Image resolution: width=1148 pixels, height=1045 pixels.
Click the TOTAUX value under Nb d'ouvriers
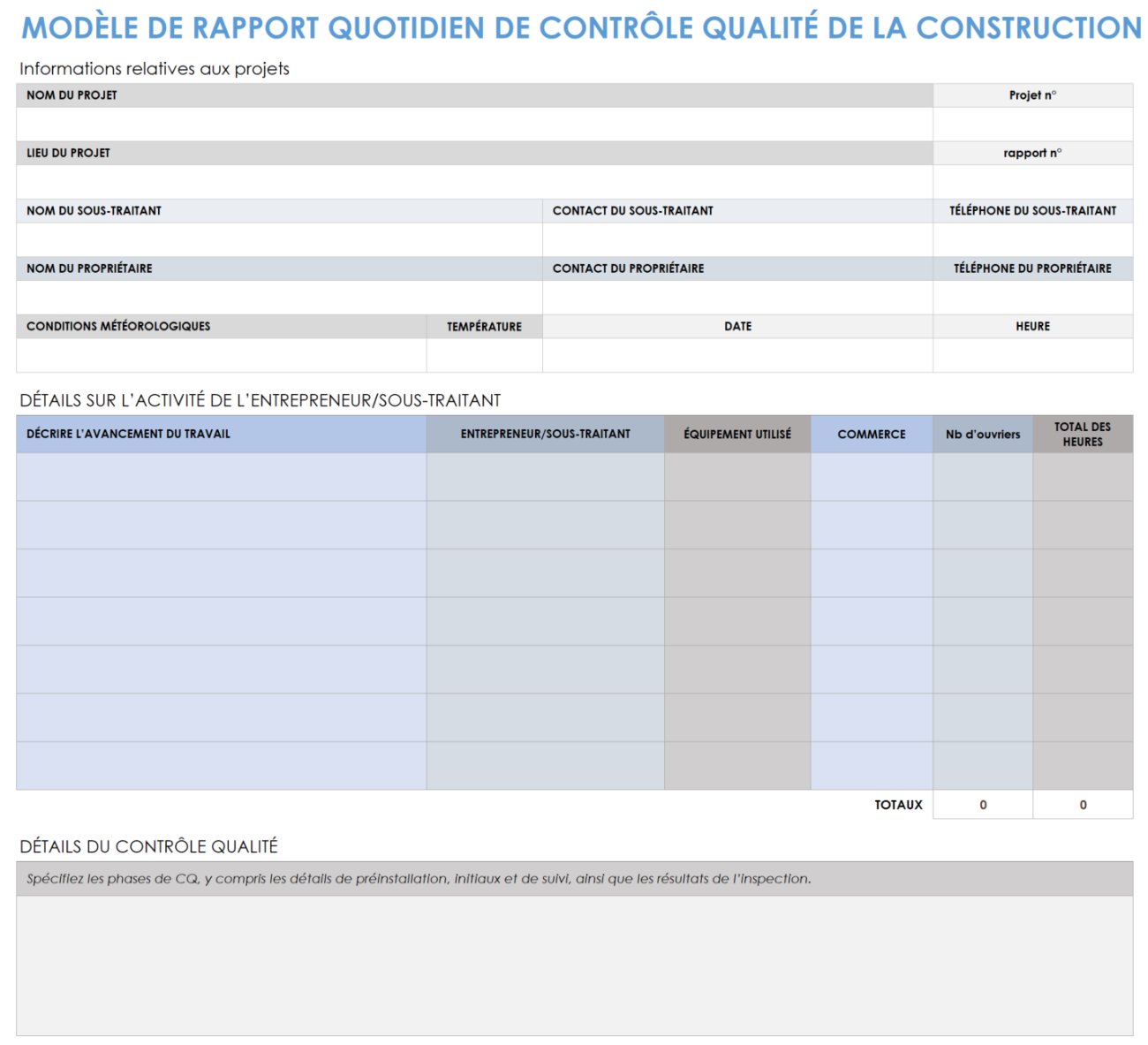(982, 805)
